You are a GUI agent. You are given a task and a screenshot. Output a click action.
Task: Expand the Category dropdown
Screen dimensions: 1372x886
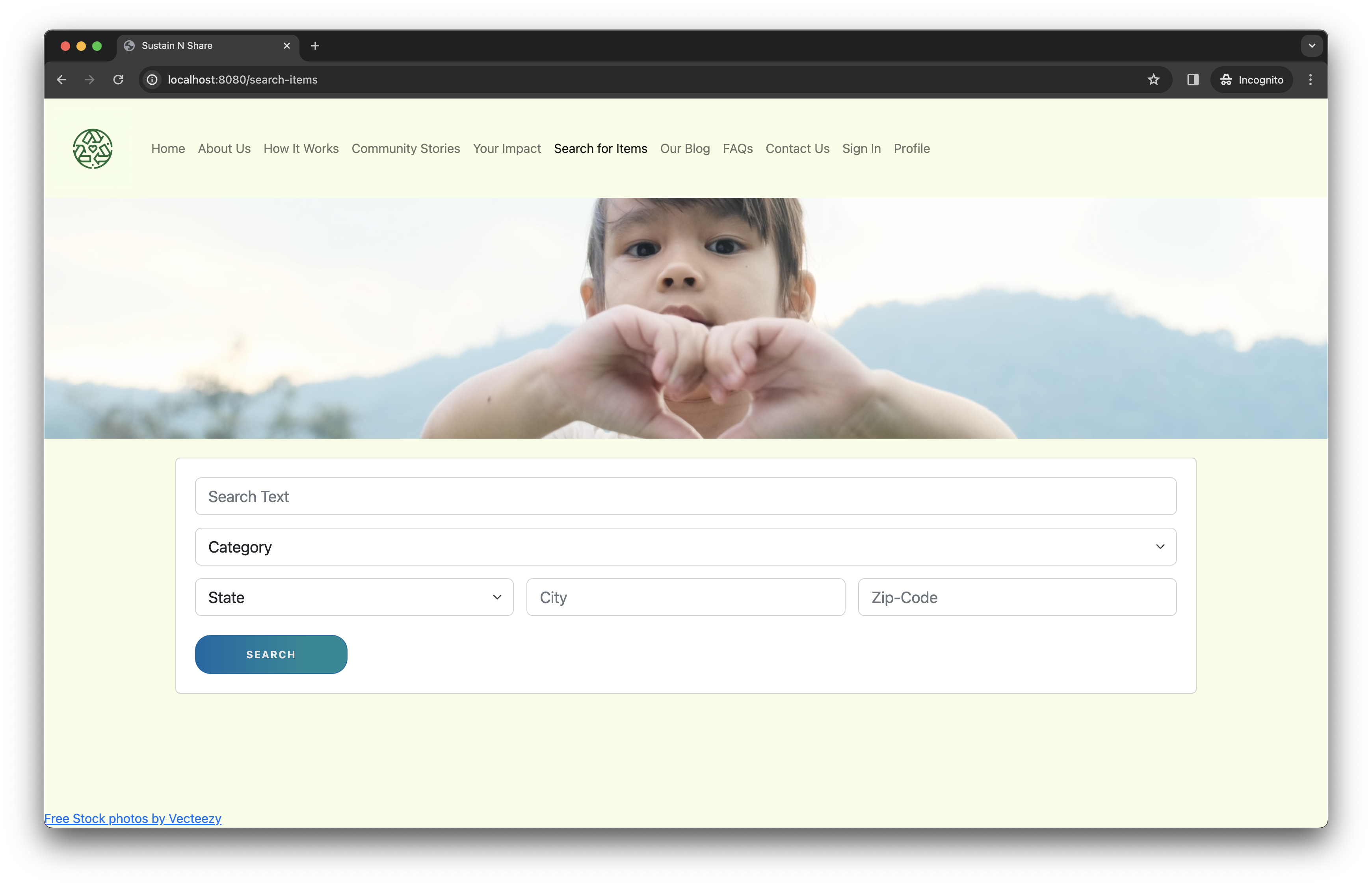coord(686,547)
